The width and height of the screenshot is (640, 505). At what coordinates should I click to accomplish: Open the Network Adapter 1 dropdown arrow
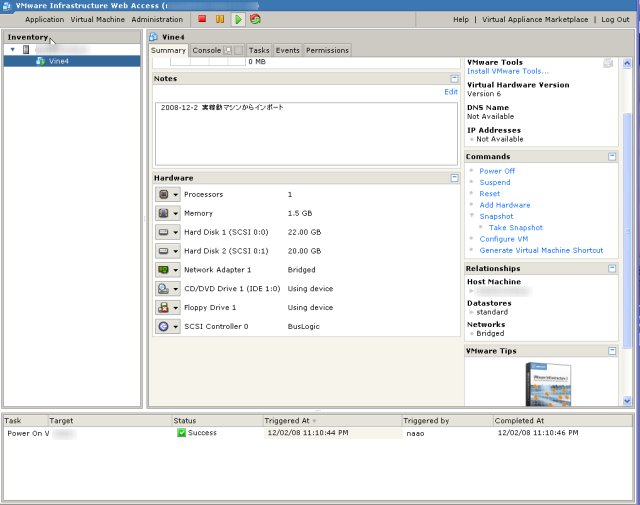[176, 270]
